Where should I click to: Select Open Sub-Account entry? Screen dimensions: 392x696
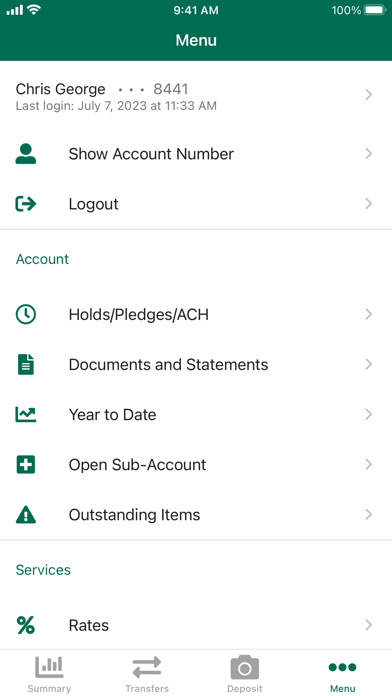point(137,464)
